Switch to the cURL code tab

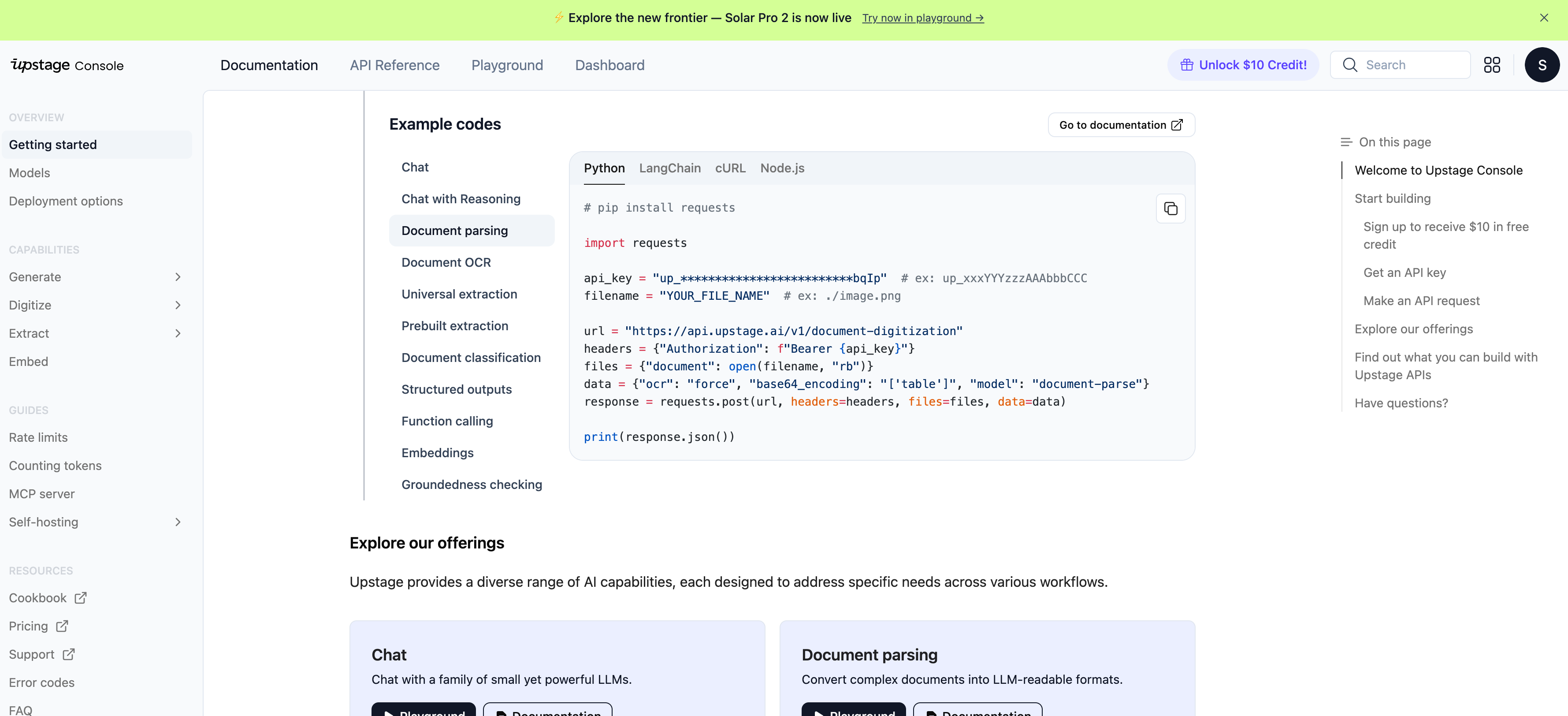[730, 168]
